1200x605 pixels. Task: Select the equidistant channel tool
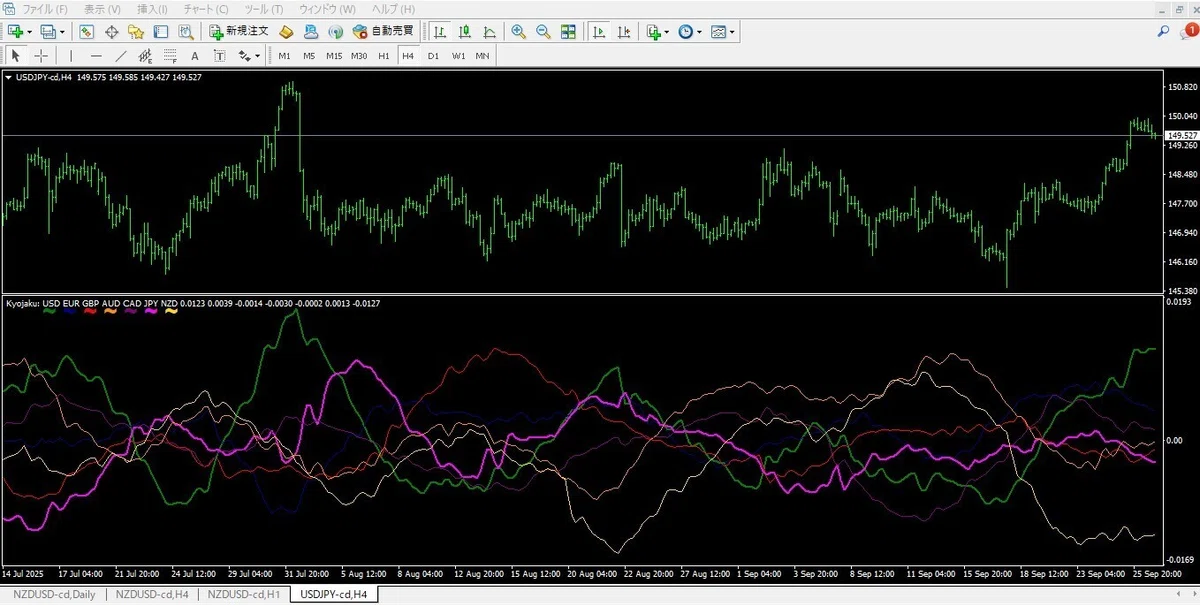pyautogui.click(x=146, y=56)
